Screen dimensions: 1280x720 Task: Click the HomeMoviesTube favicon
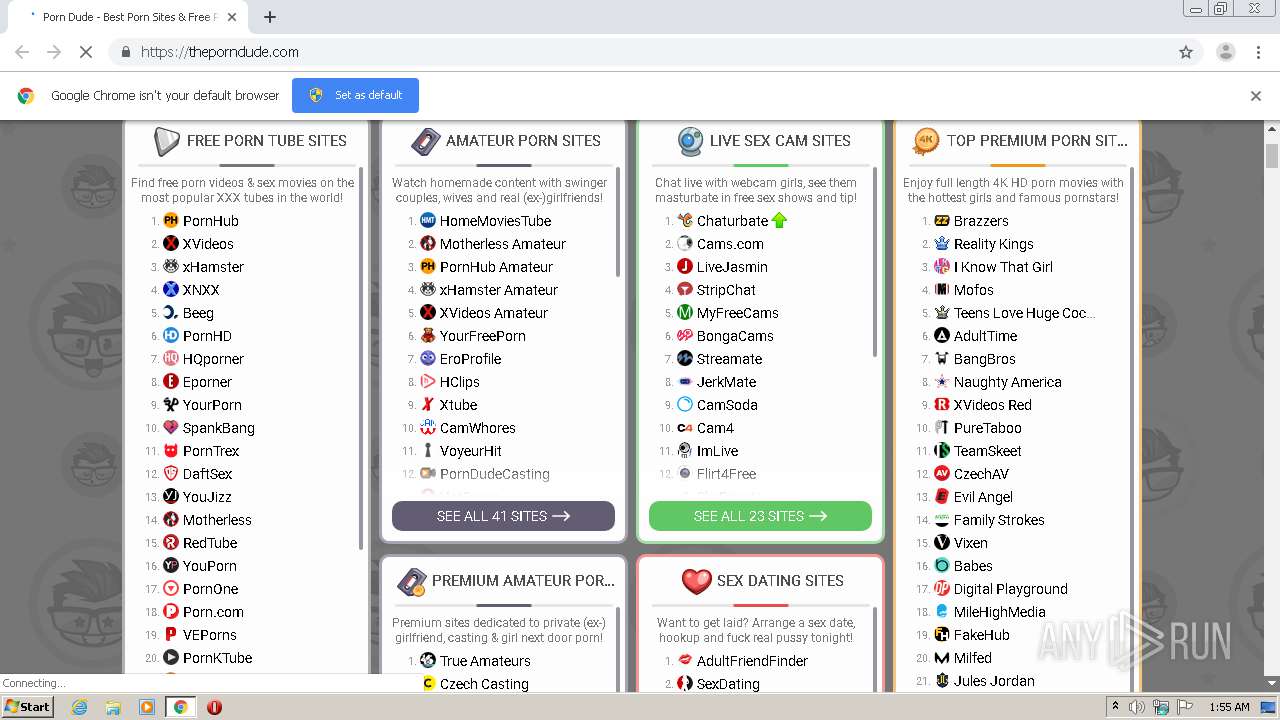tap(428, 221)
